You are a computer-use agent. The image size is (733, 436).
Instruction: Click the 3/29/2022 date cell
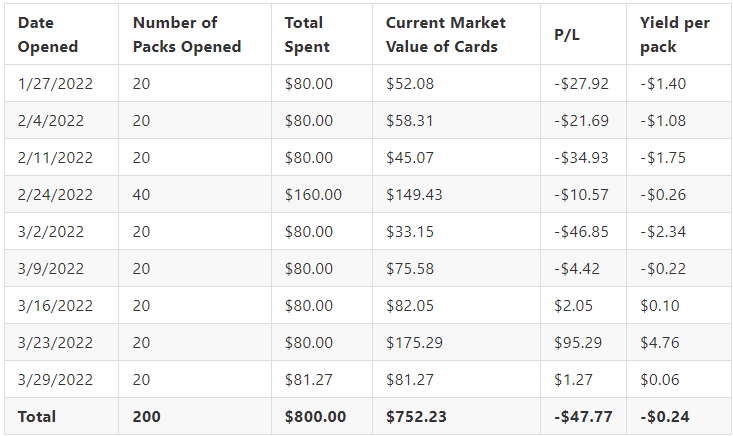(x=55, y=379)
